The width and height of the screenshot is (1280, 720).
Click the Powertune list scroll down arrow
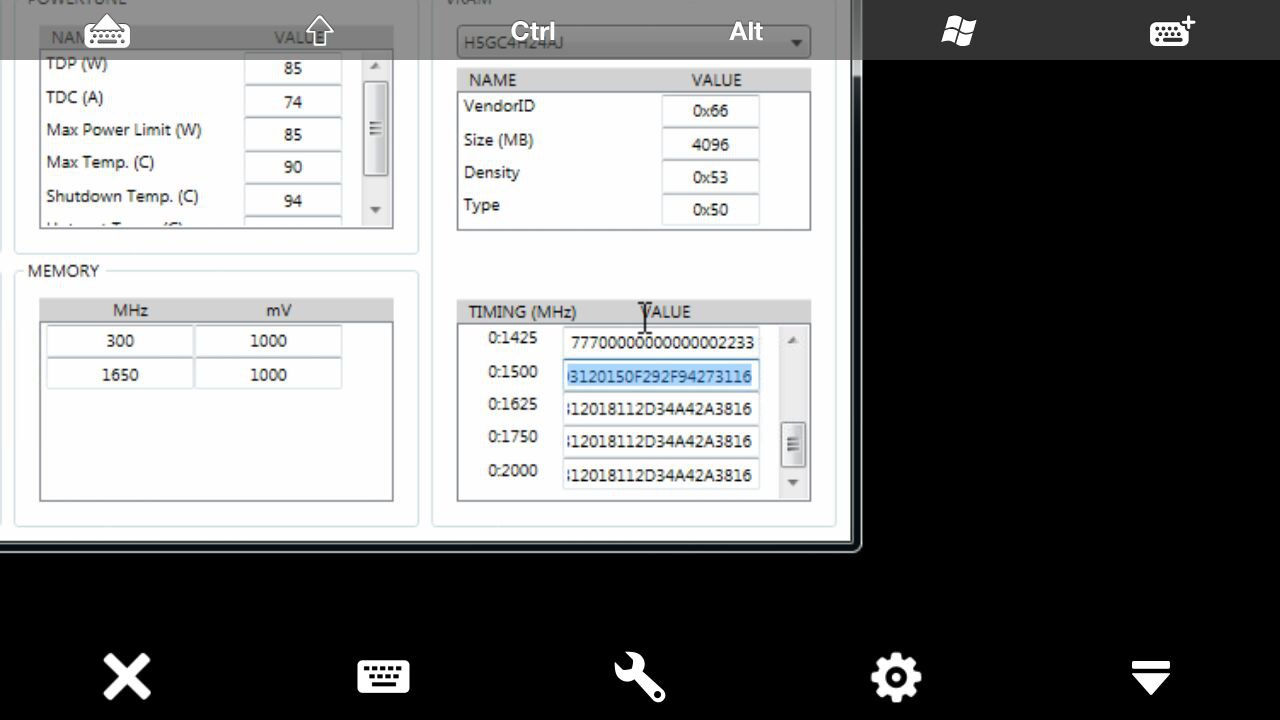(x=375, y=210)
